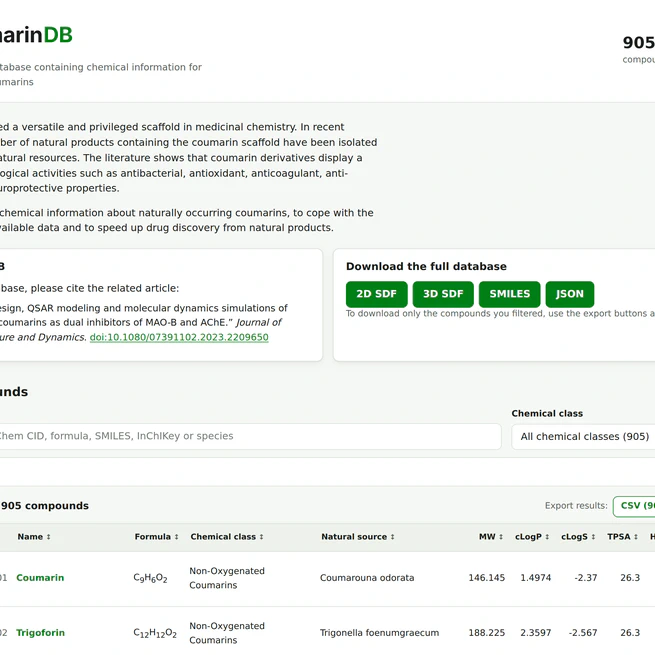Viewport: 655px width, 655px height.
Task: Open the Trigoforin compound entry
Action: (x=41, y=633)
